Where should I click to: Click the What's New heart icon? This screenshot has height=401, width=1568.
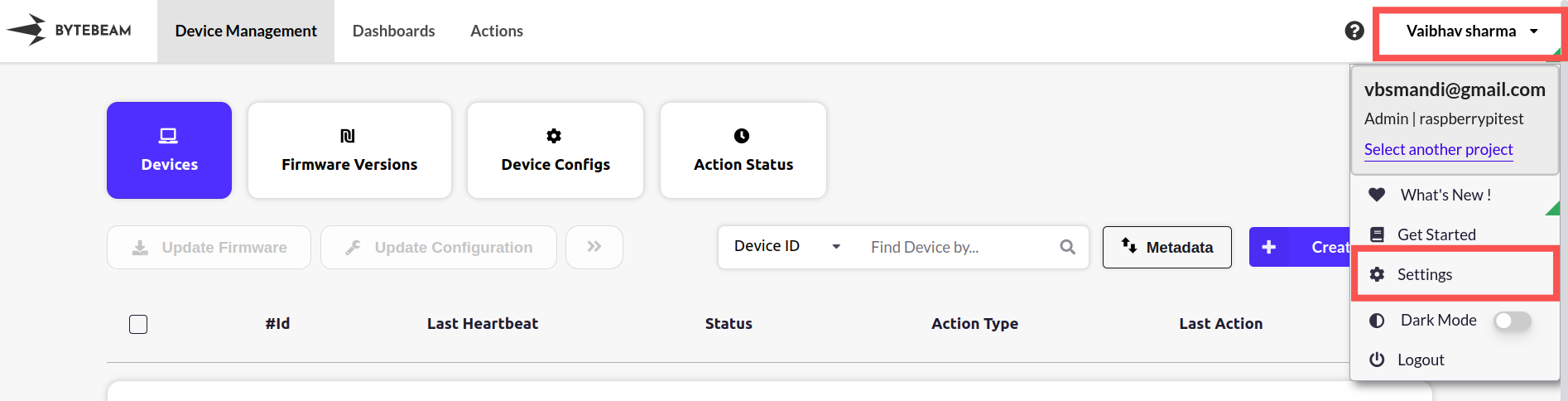coord(1377,195)
